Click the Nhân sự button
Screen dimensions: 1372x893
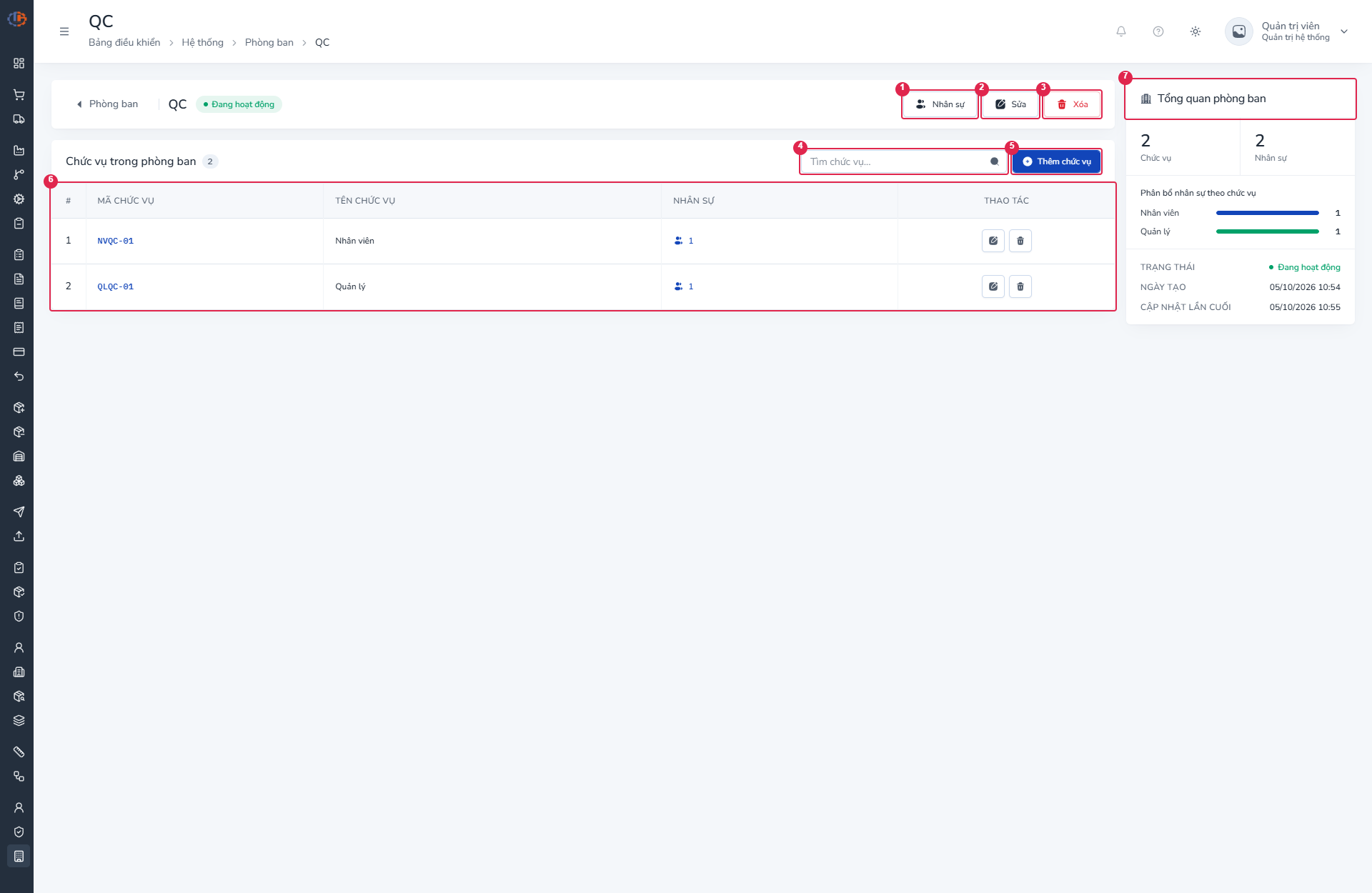[940, 104]
